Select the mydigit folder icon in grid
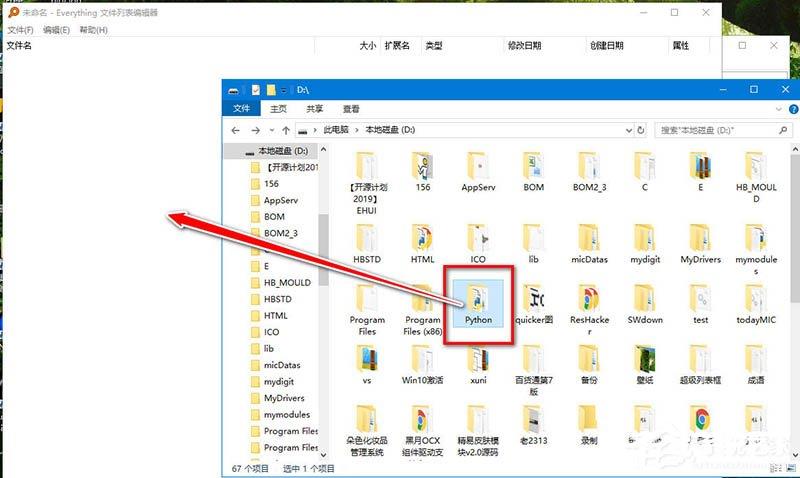 [x=645, y=238]
